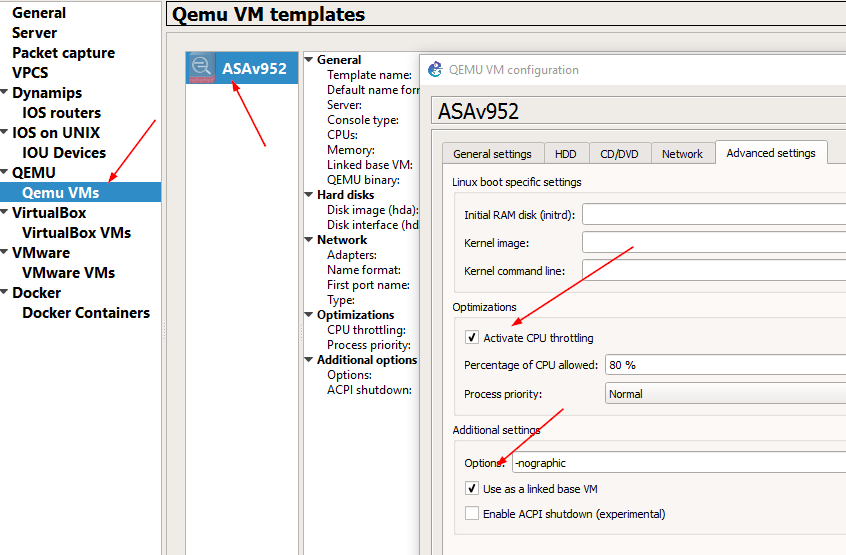Switch to the Network tab

tap(683, 154)
